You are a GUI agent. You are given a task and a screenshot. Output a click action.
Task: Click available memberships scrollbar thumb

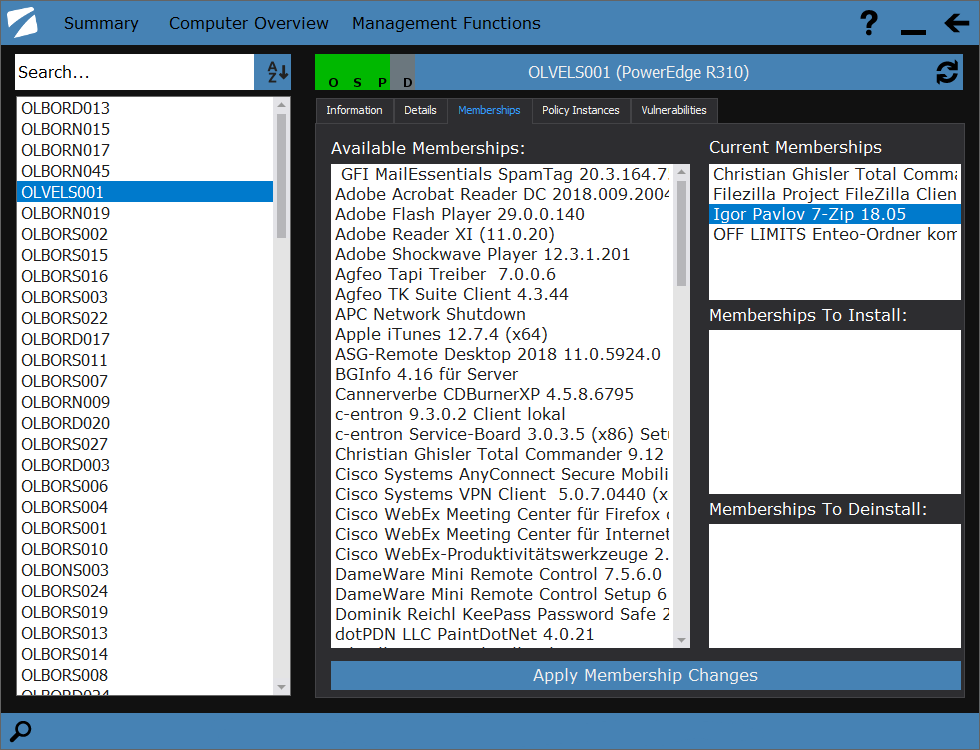coord(681,232)
